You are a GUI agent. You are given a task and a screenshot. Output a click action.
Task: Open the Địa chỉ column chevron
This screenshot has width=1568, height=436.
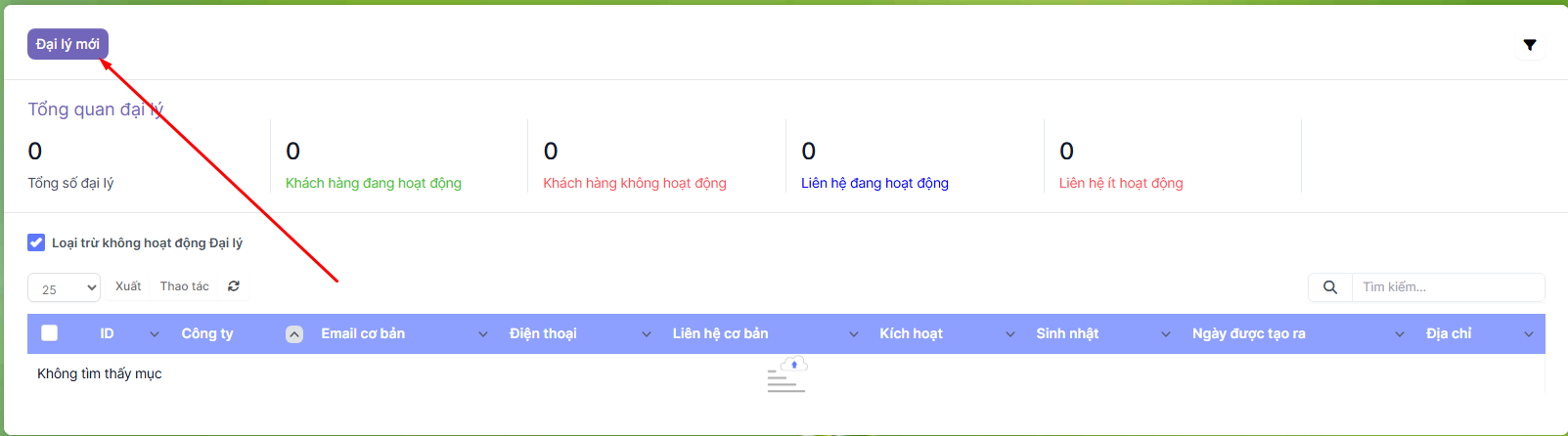pos(1529,334)
